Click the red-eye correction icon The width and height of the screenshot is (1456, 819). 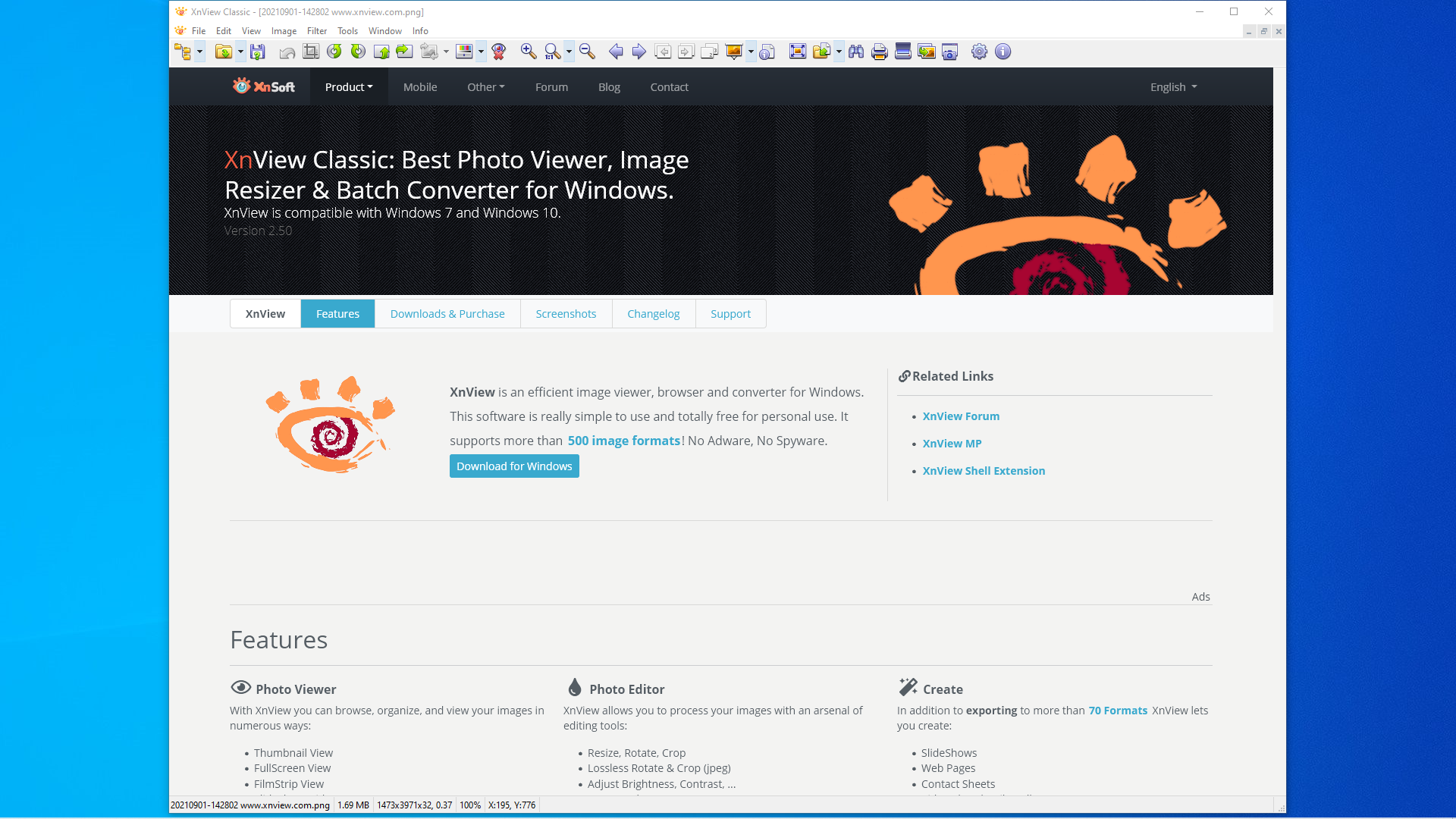pos(498,52)
